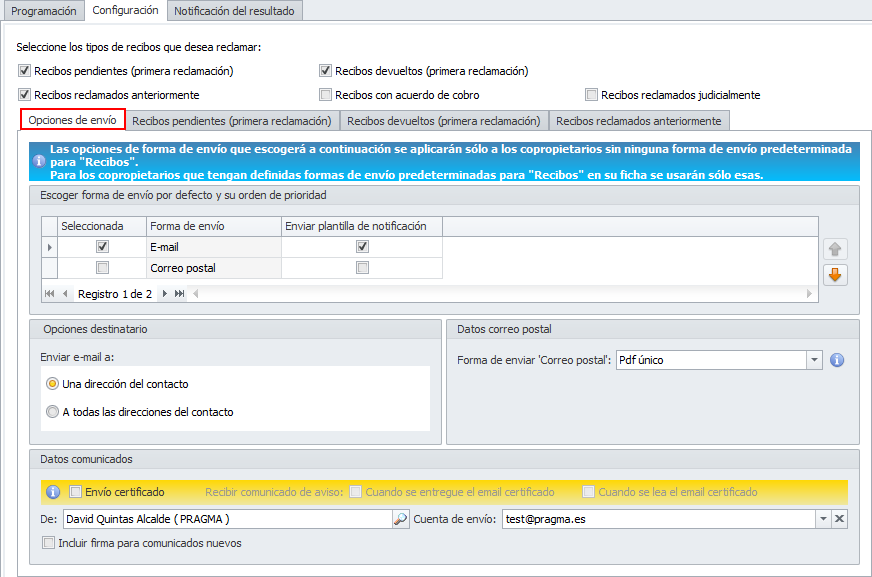872x577 pixels.
Task: Select Una dirección del contacto option
Action: coord(52,384)
